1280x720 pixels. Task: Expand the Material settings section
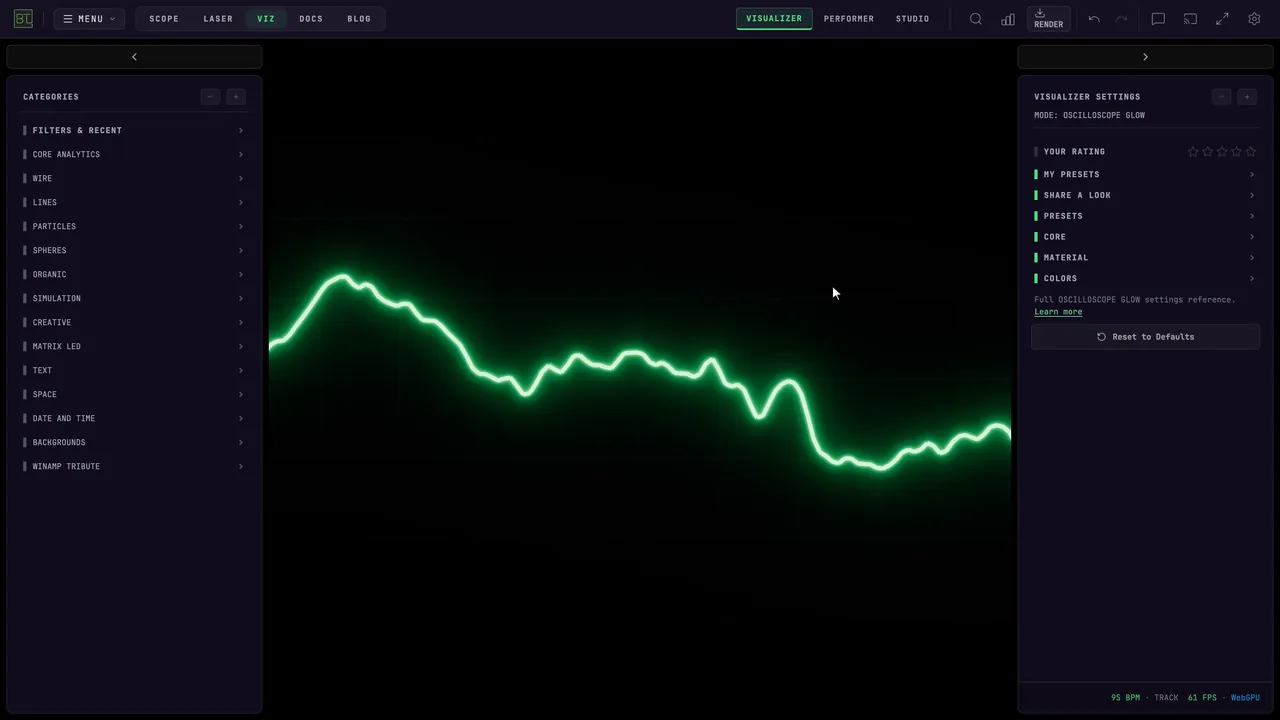pyautogui.click(x=1145, y=257)
